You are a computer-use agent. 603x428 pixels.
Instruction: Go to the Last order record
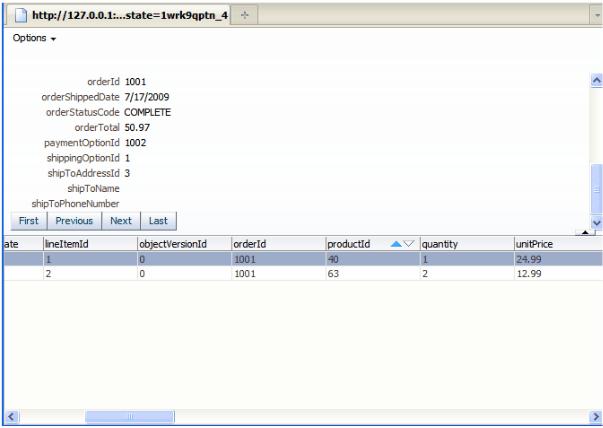click(158, 221)
